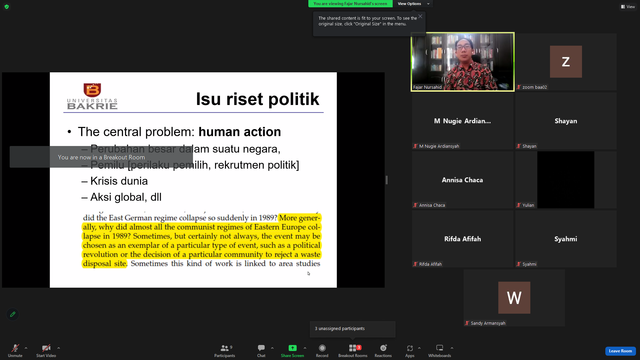Click the green annotation pencil icon
Viewport: 640px width, 360px height.
coord(13,314)
